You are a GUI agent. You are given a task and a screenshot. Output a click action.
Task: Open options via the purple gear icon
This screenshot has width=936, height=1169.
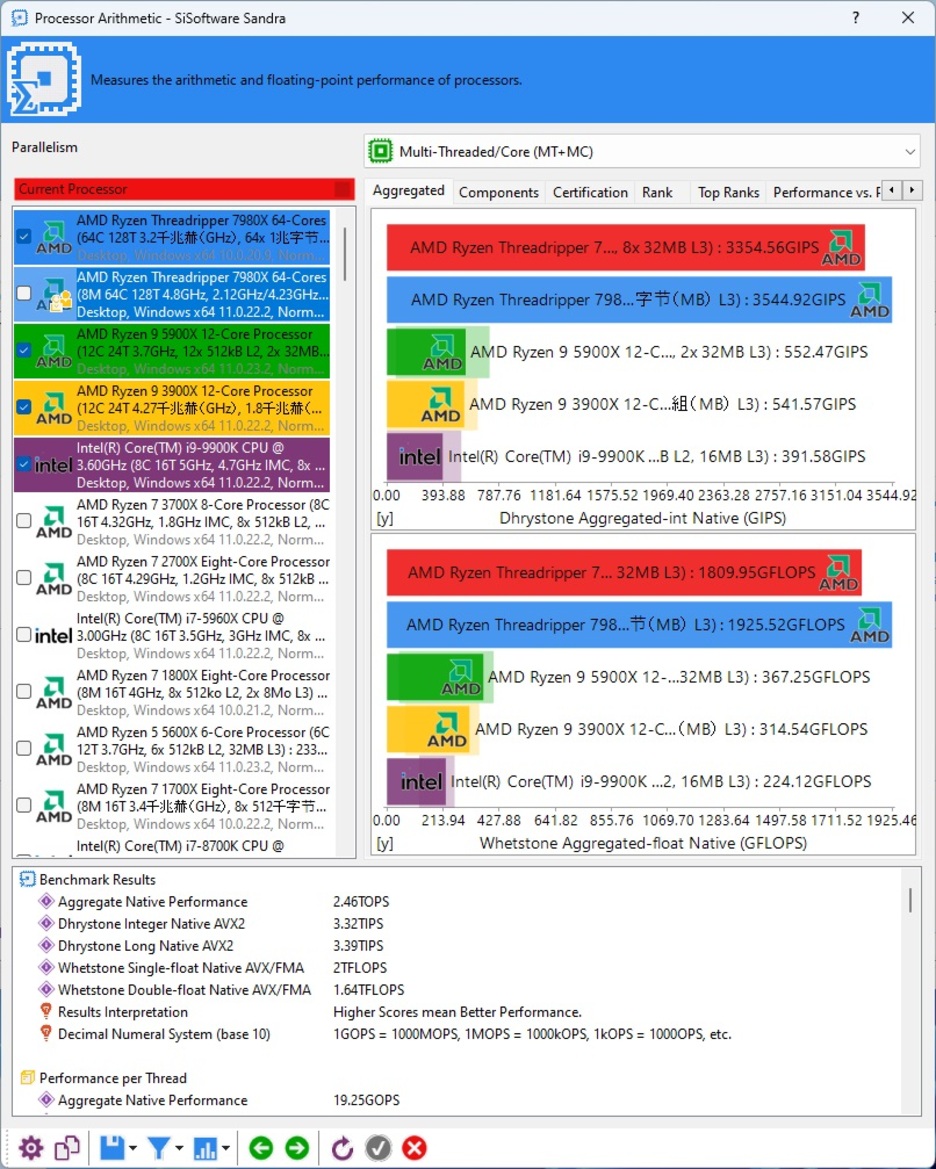pos(31,1148)
